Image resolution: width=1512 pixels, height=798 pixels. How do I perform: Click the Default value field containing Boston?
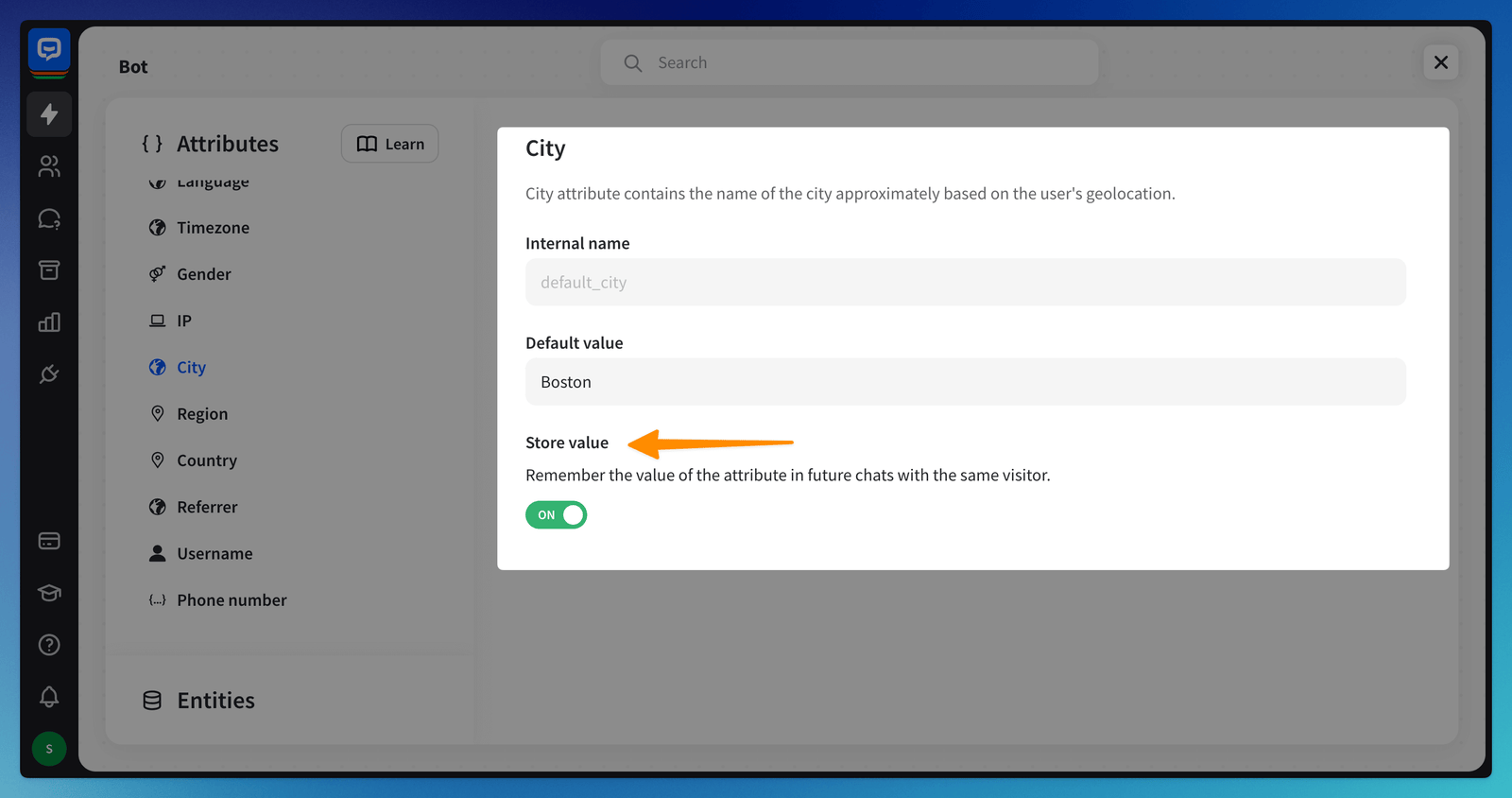pos(965,382)
